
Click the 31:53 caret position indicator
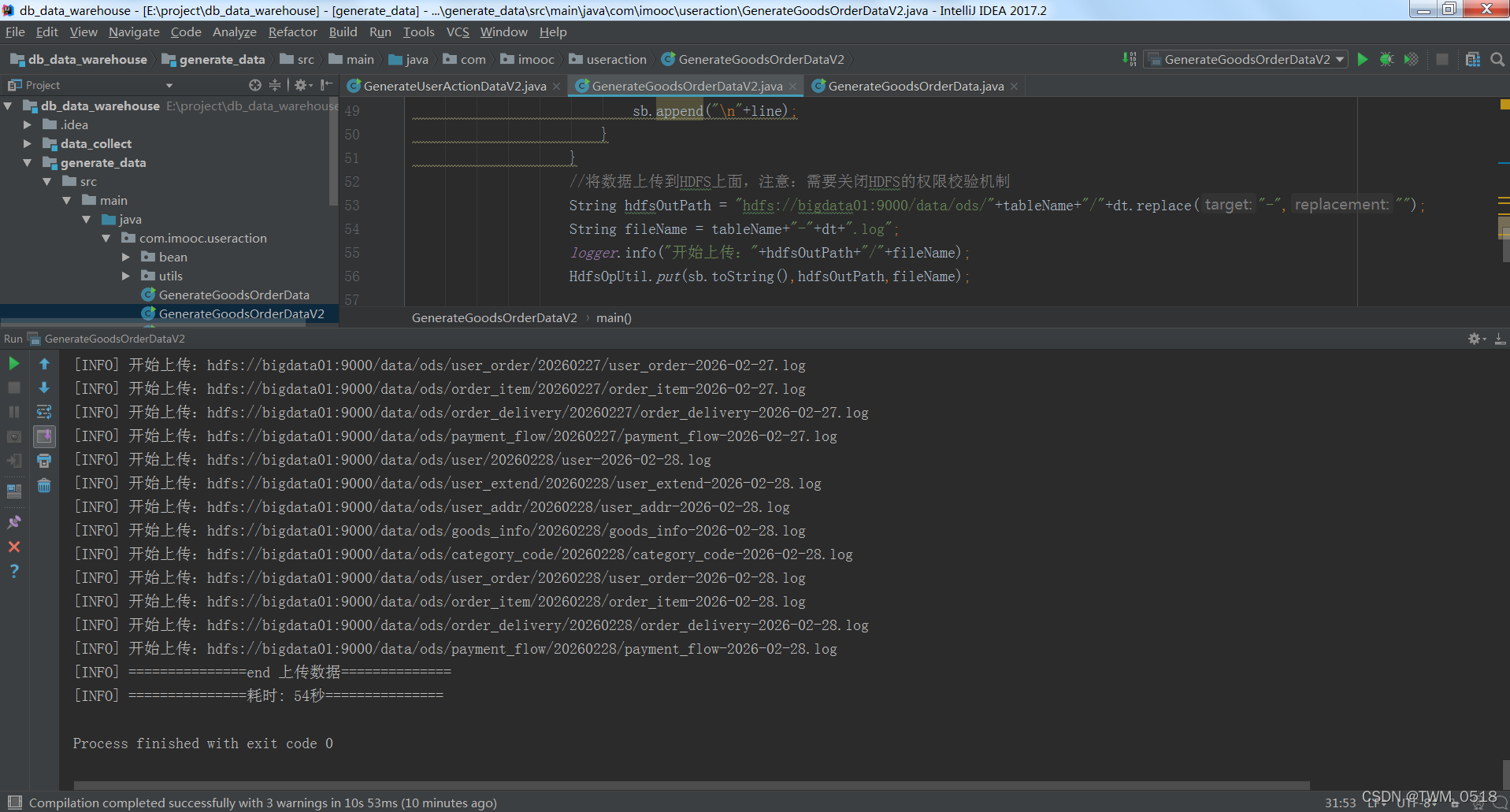click(1340, 803)
